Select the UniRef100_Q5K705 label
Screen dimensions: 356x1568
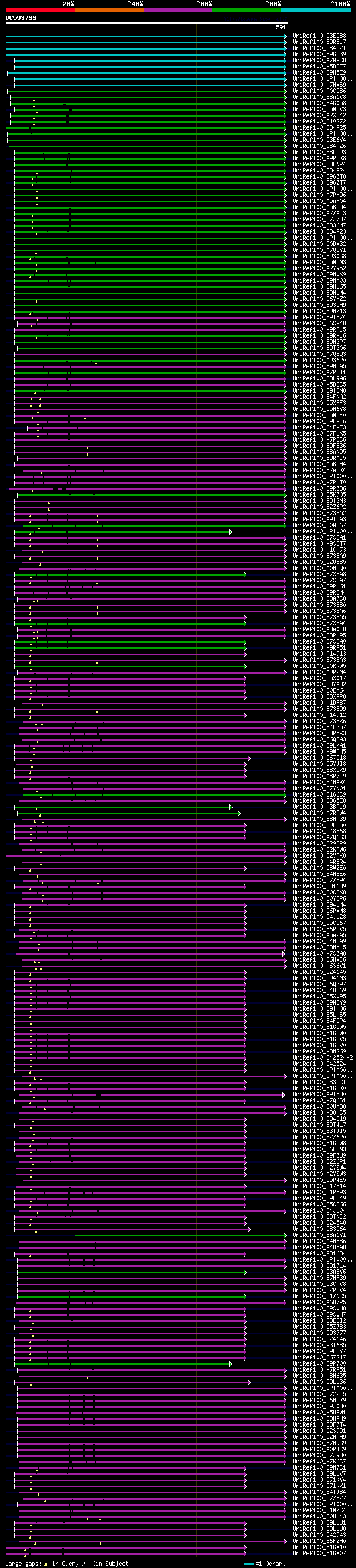tap(319, 495)
